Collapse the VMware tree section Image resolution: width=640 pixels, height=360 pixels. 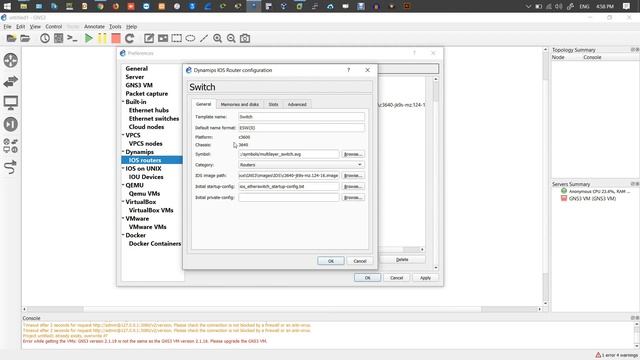click(123, 219)
